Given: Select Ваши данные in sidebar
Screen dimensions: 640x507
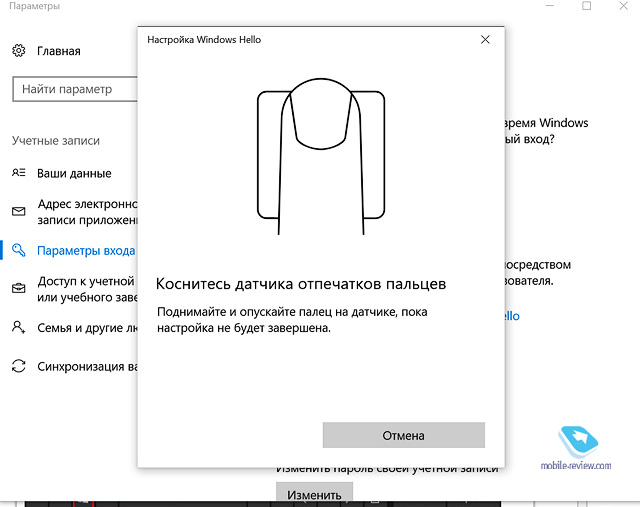Looking at the screenshot, I should (x=74, y=173).
